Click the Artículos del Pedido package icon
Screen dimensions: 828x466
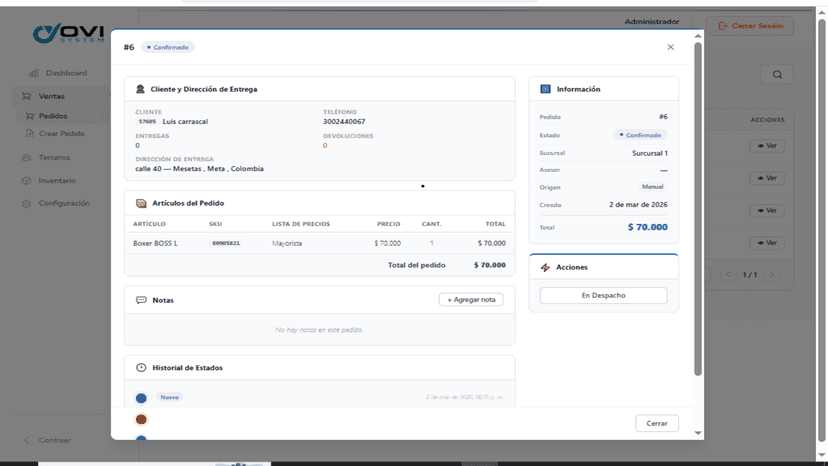coord(141,203)
